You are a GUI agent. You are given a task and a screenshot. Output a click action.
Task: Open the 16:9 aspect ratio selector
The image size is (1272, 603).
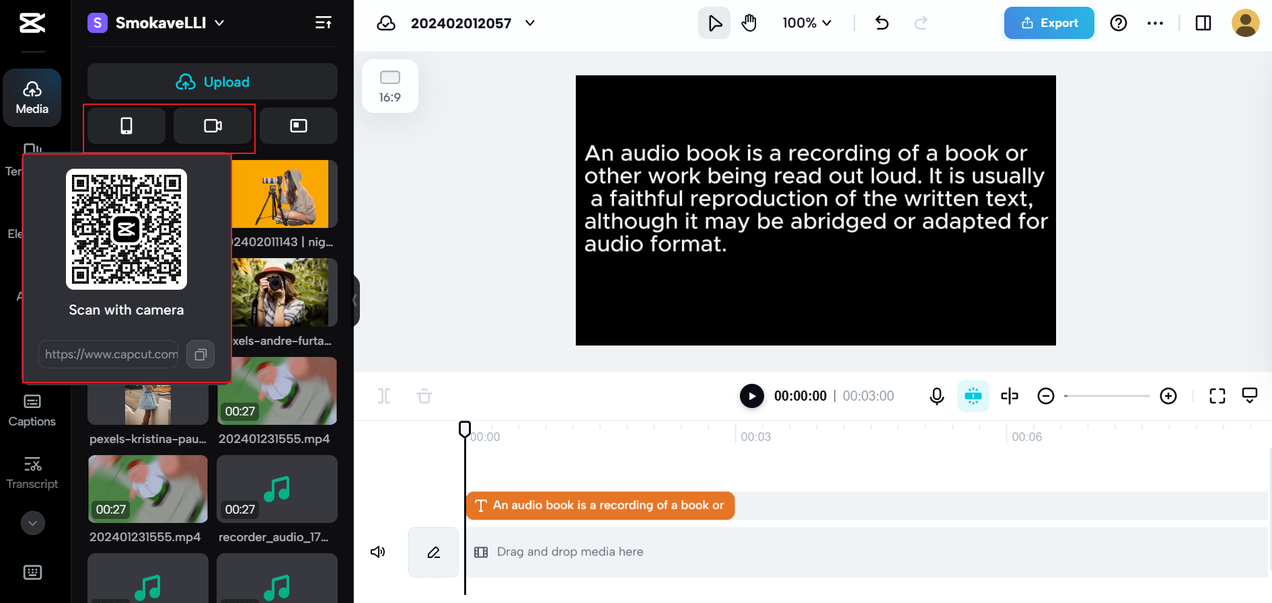pyautogui.click(x=390, y=86)
